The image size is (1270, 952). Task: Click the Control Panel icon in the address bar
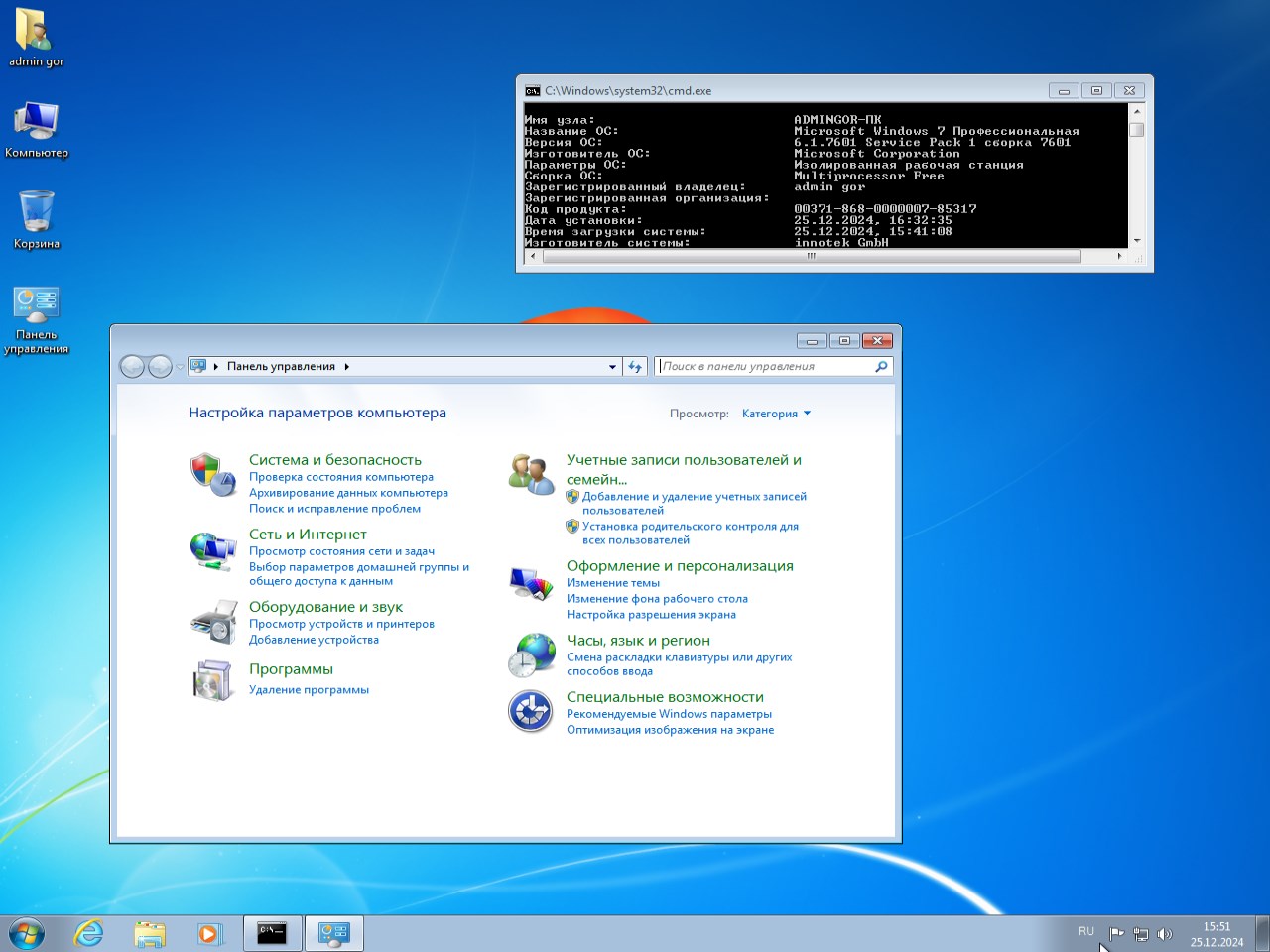pos(198,366)
